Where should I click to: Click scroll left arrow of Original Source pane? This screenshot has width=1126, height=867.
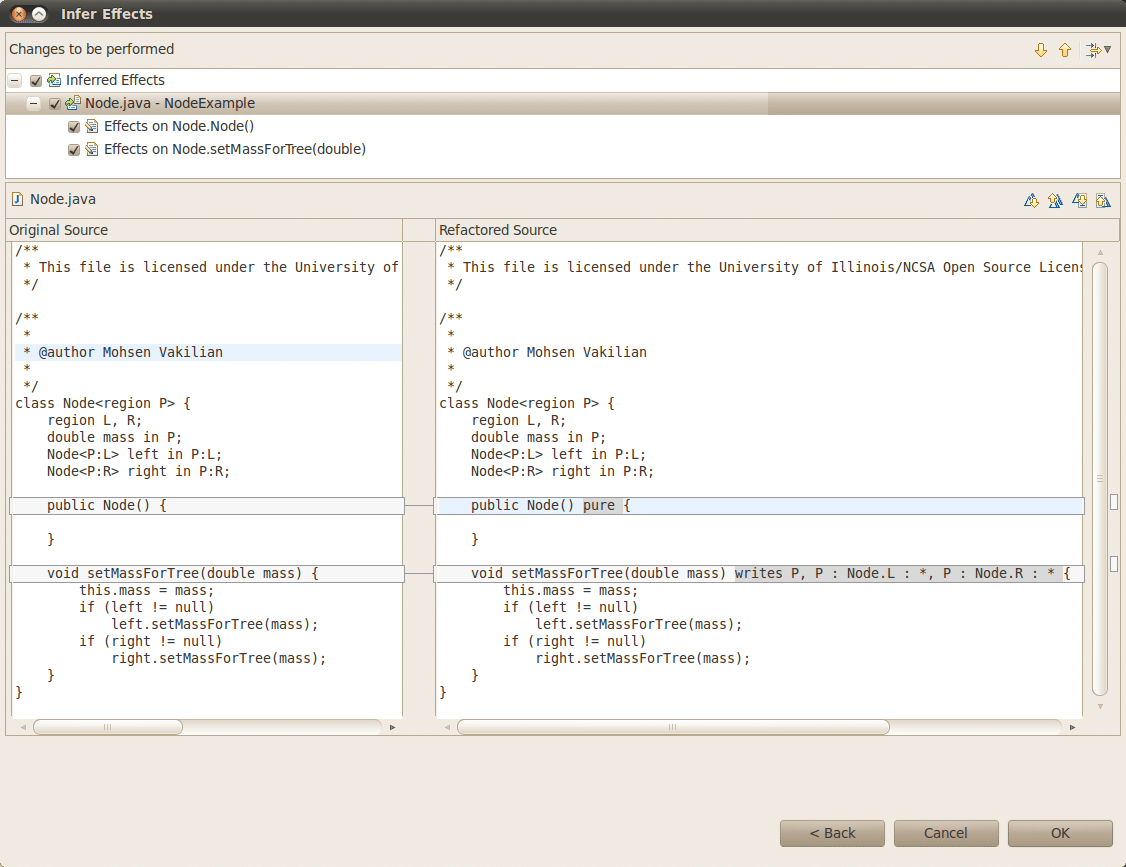click(23, 727)
